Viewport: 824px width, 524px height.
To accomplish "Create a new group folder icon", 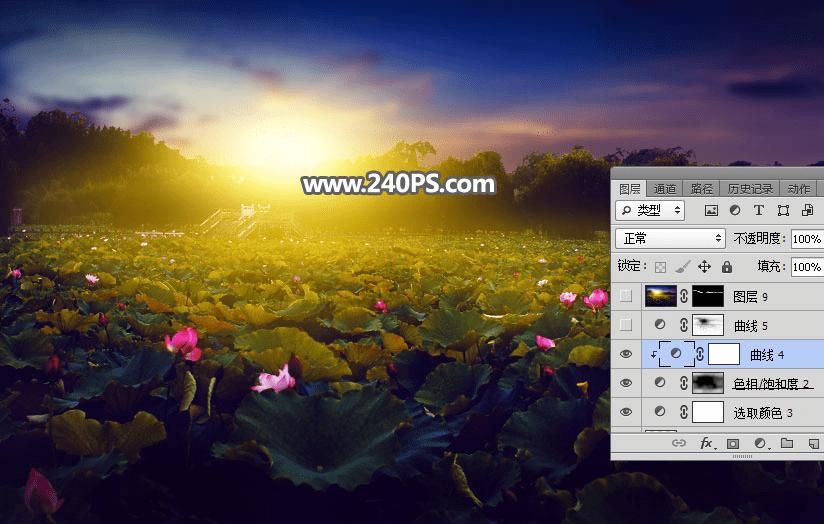I will [x=787, y=443].
